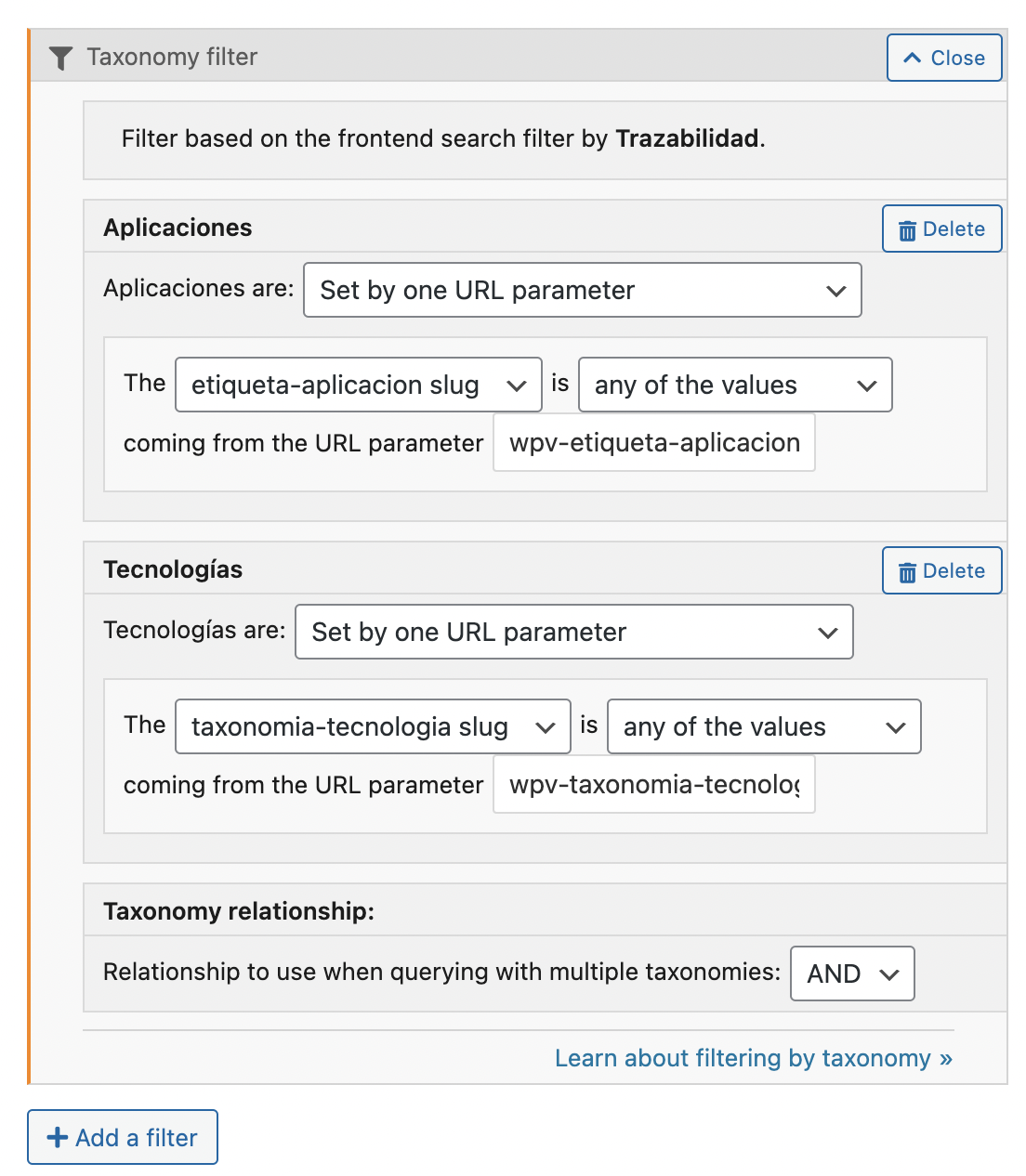Open Aplicaciones 'any of the values' dropdown

pos(735,385)
